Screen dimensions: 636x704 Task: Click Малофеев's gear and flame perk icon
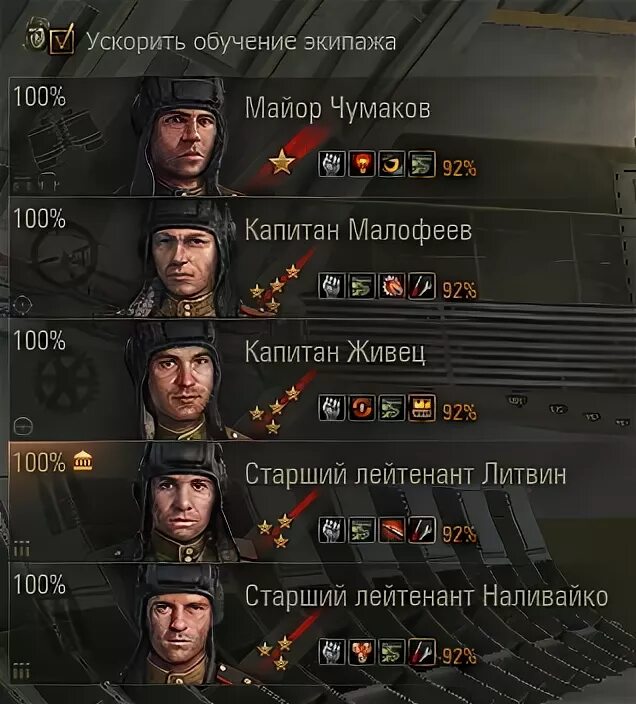392,286
